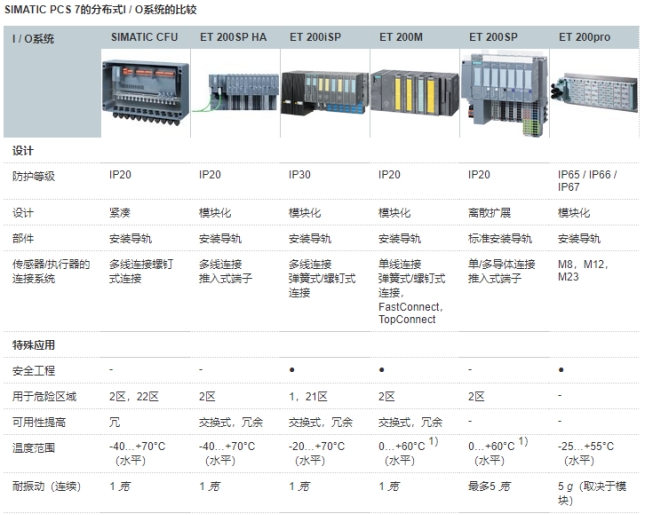The width and height of the screenshot is (645, 515).
Task: Select the ET 200SP column header
Action: tap(493, 37)
